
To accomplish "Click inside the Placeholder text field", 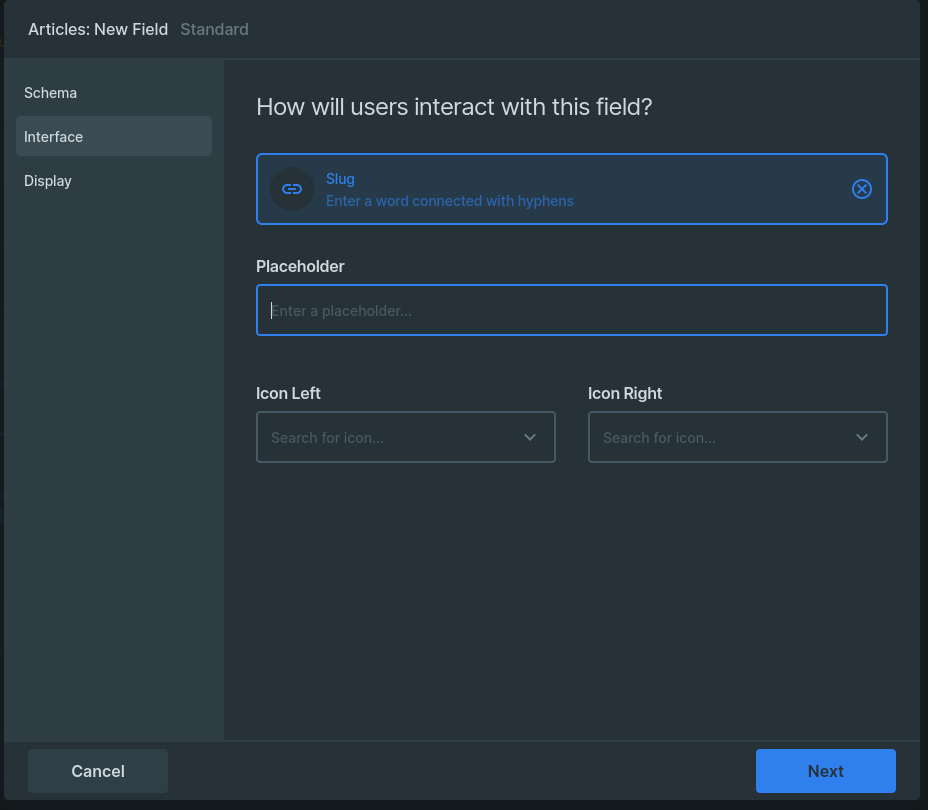I will tap(571, 310).
